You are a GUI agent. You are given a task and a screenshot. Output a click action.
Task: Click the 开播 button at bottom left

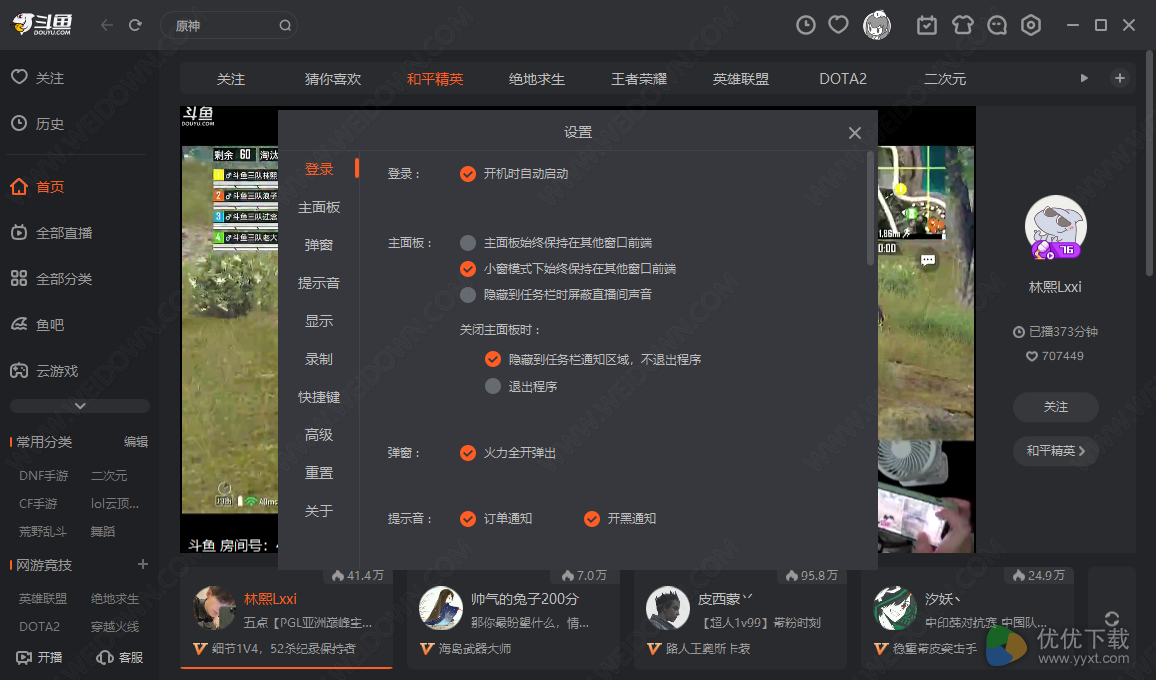pyautogui.click(x=40, y=657)
